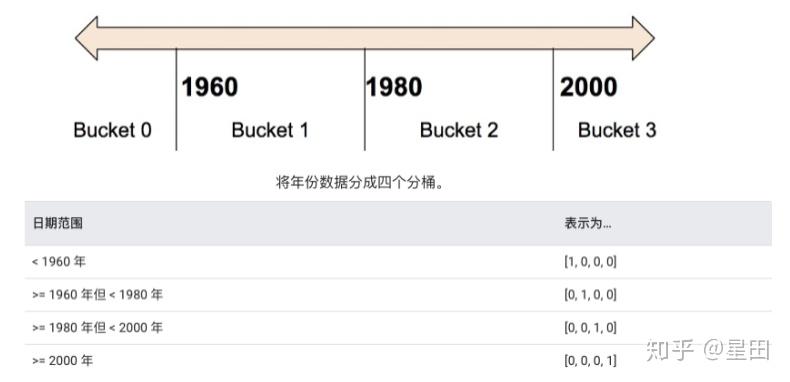Click the vector value [0, 1, 0, 0]
This screenshot has height=382, width=790.
[590, 295]
